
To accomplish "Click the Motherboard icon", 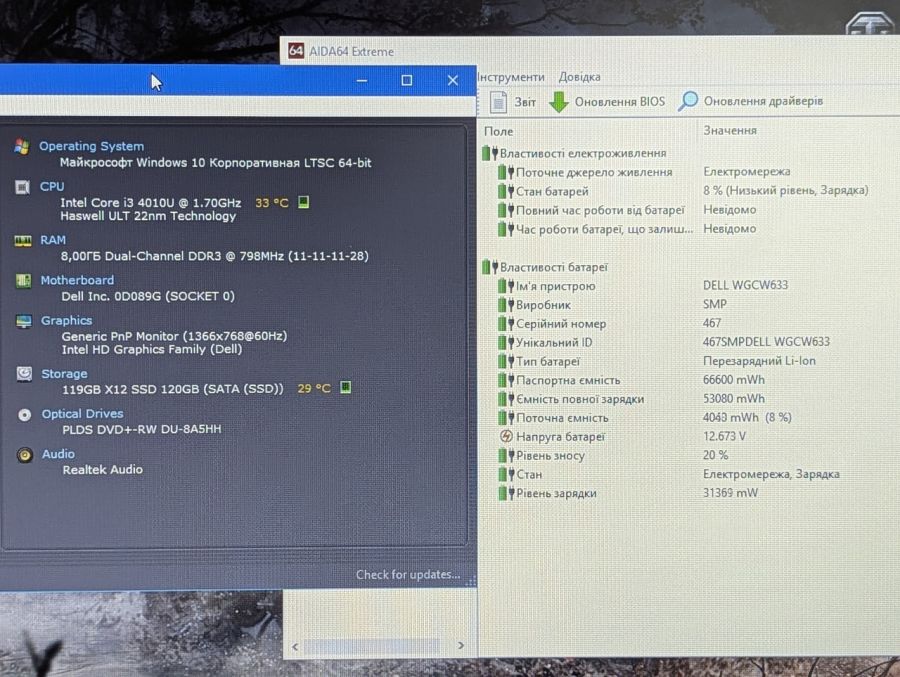I will 24,281.
